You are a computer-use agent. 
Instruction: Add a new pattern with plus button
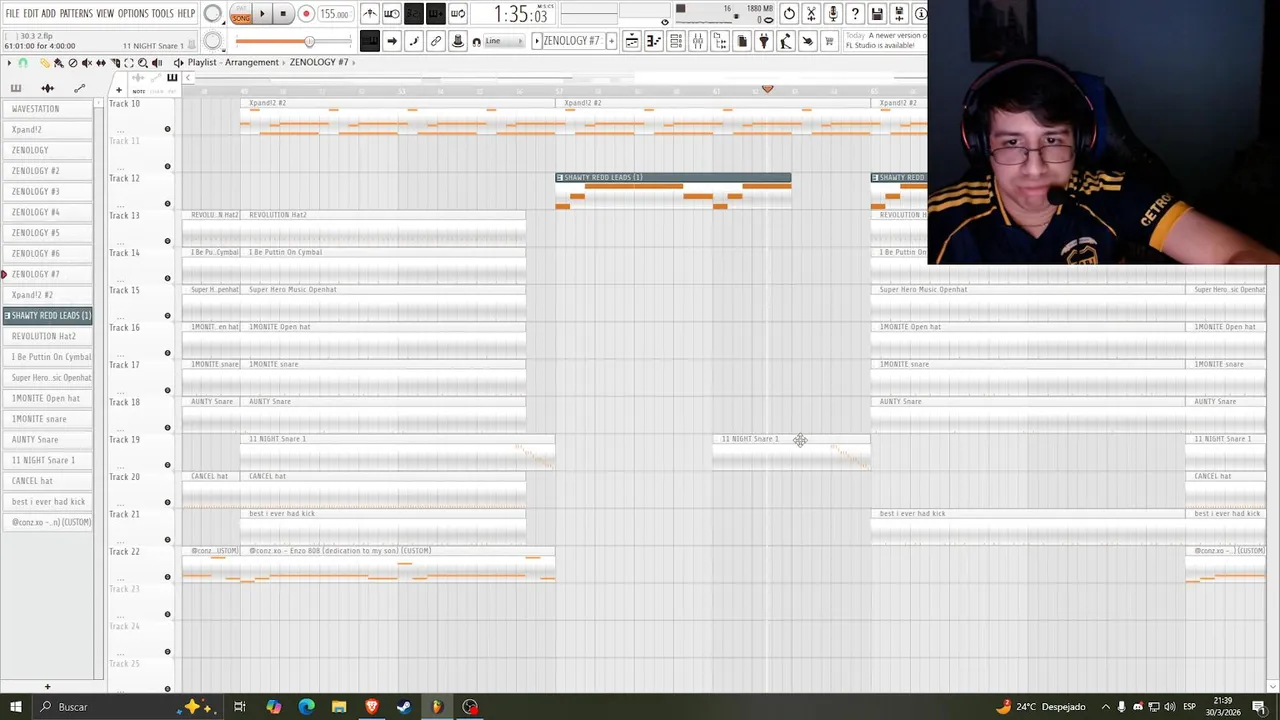click(x=611, y=41)
